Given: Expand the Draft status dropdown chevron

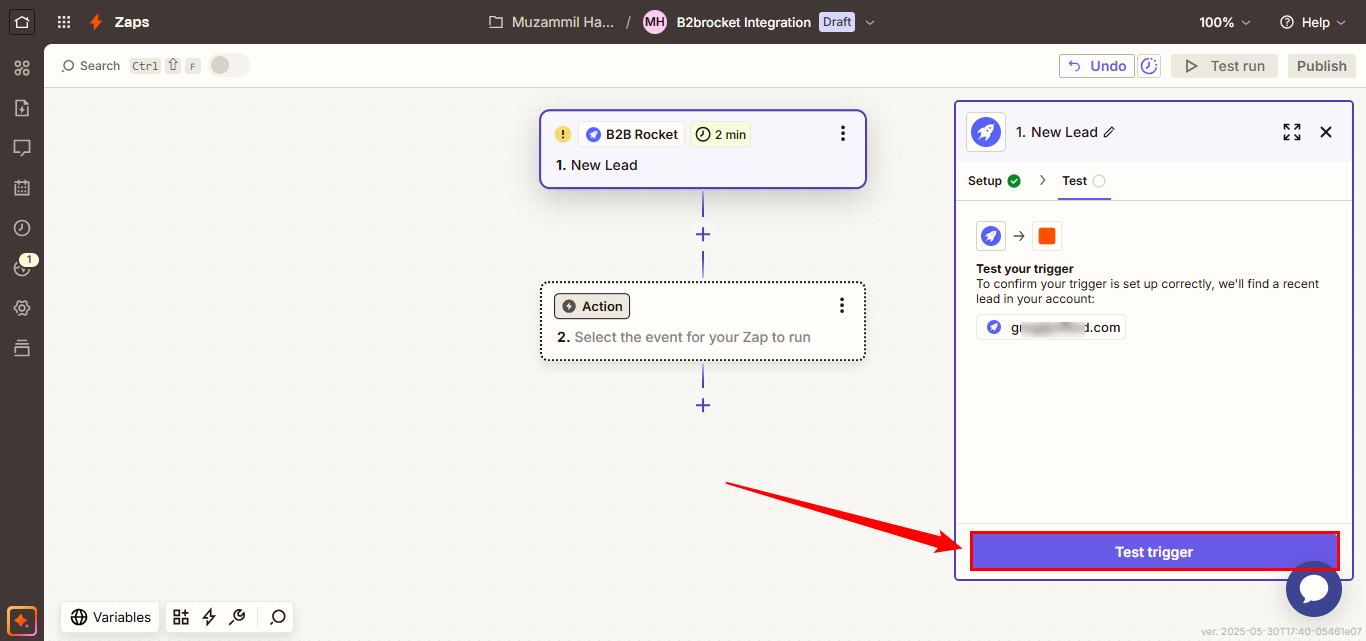Looking at the screenshot, I should pyautogui.click(x=869, y=22).
